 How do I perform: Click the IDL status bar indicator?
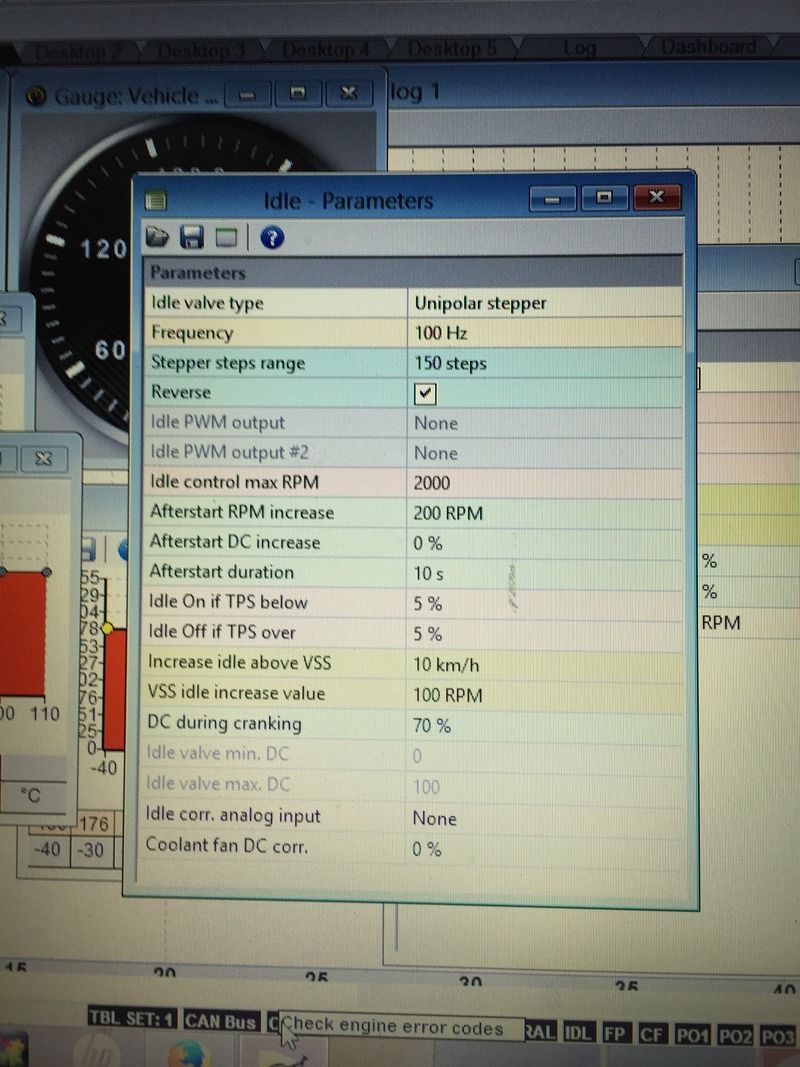click(577, 1032)
